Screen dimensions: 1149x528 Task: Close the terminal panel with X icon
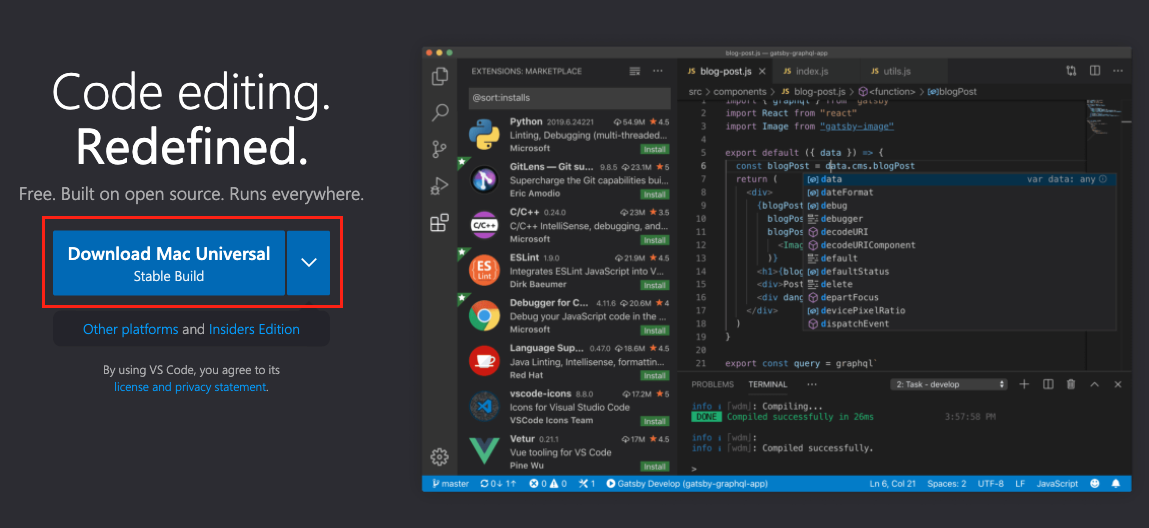[x=1118, y=384]
